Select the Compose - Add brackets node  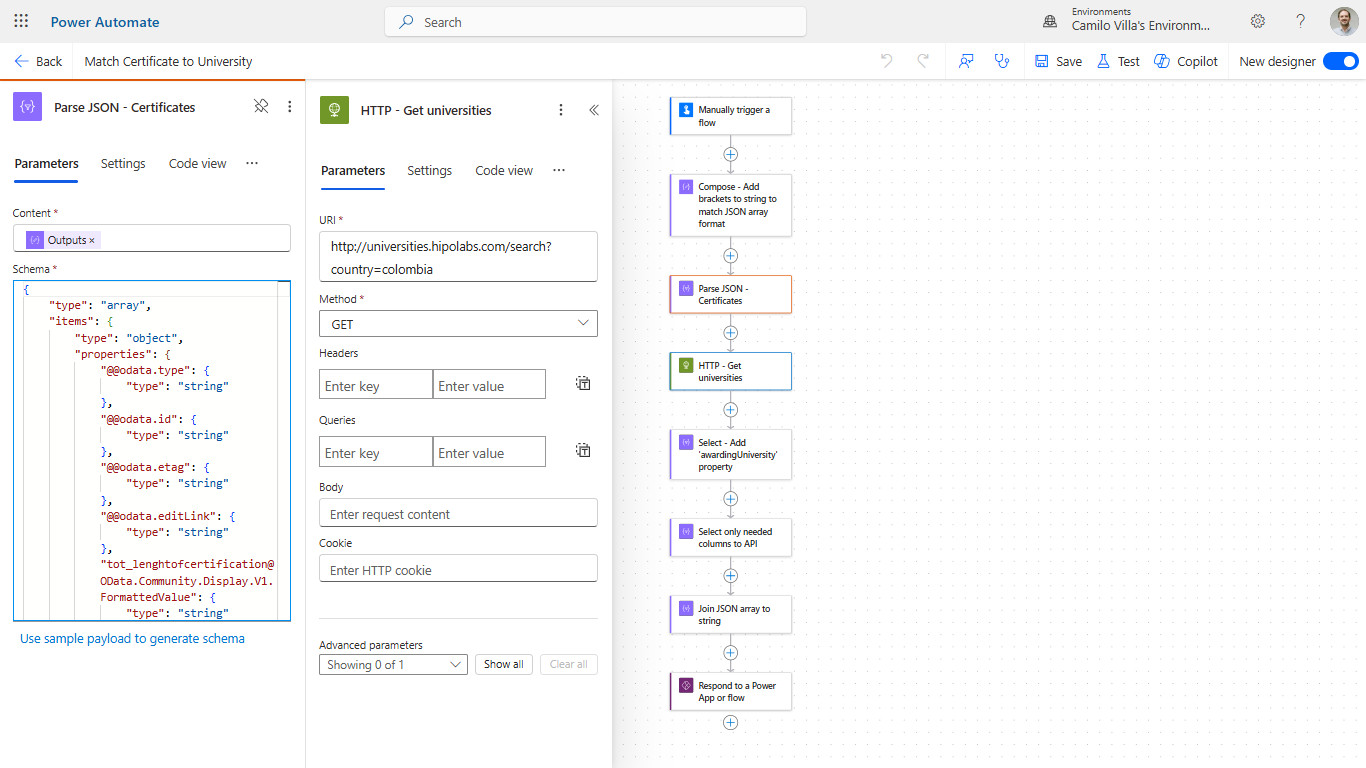point(730,205)
